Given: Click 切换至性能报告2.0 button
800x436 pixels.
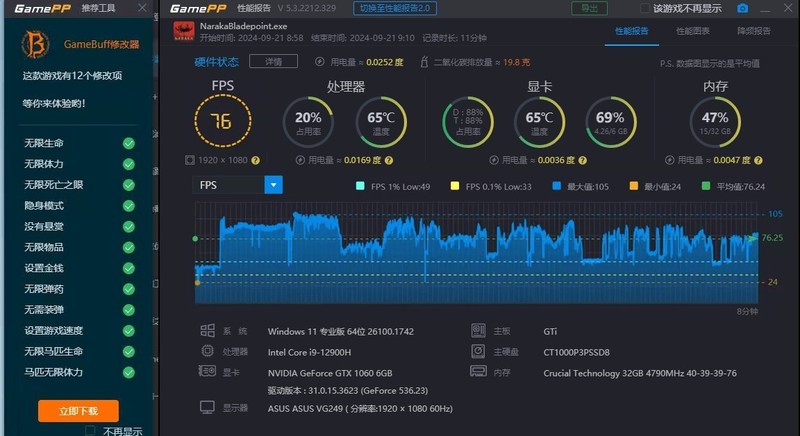Looking at the screenshot, I should [x=395, y=8].
